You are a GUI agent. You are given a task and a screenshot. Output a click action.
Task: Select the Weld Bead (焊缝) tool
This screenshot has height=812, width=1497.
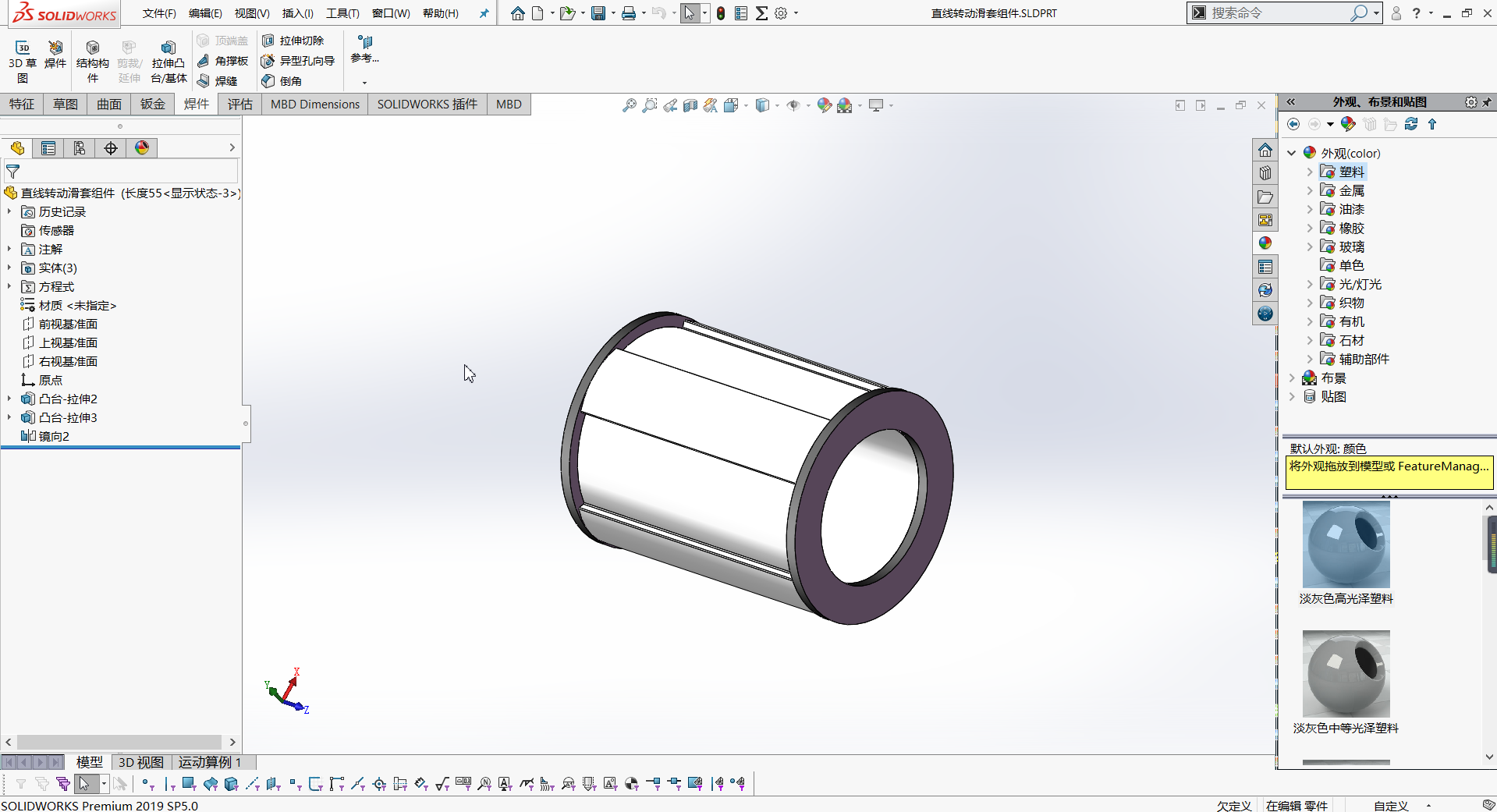tap(217, 81)
